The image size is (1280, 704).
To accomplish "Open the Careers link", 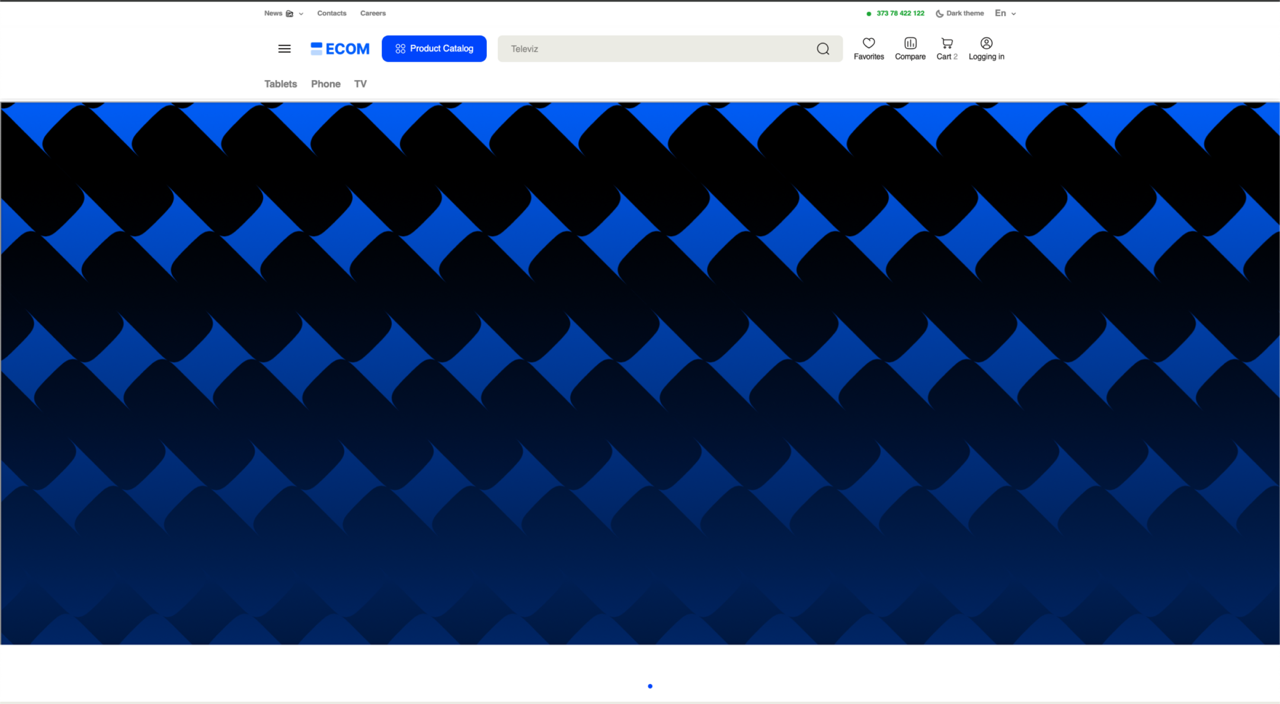I will 373,14.
